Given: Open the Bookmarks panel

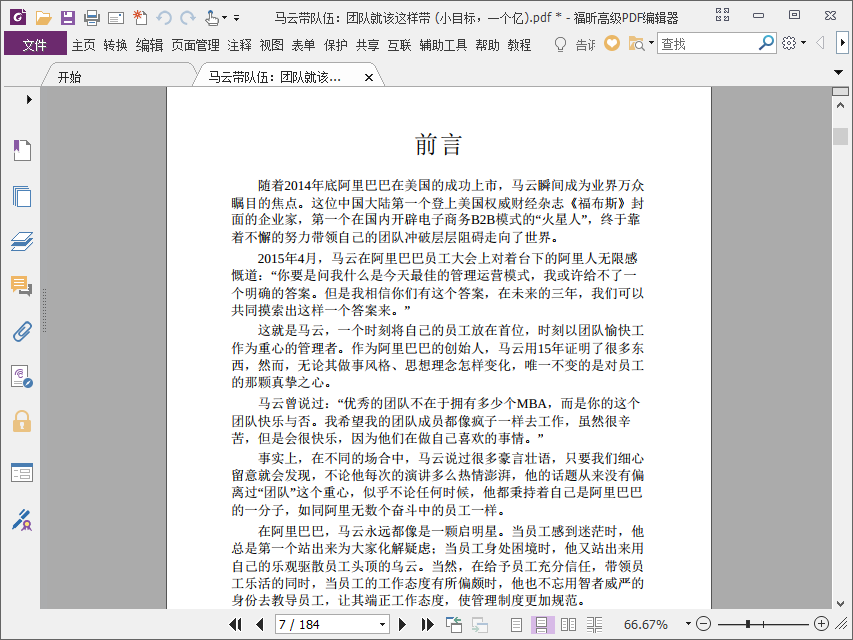Looking at the screenshot, I should click(22, 150).
